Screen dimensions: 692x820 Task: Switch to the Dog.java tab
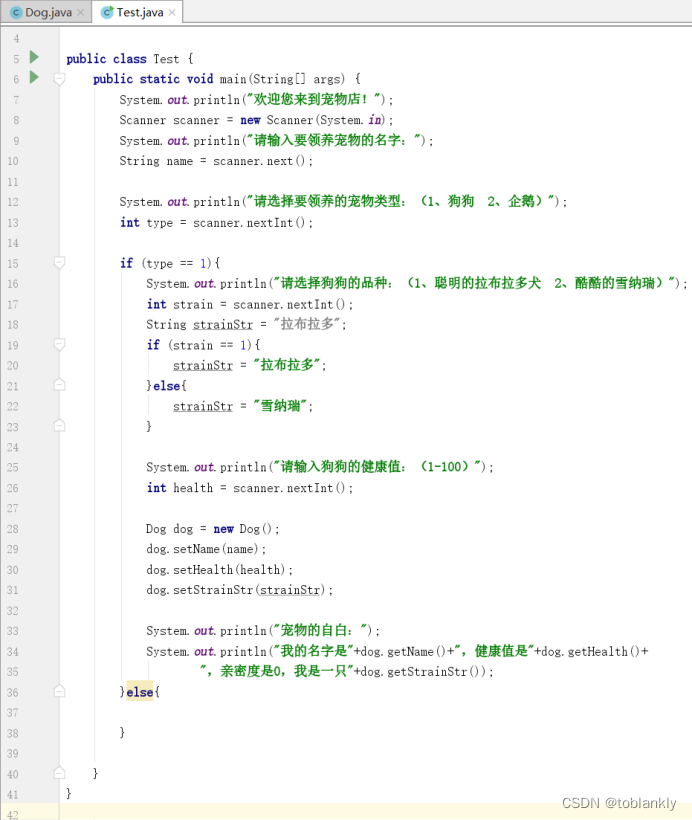(48, 12)
